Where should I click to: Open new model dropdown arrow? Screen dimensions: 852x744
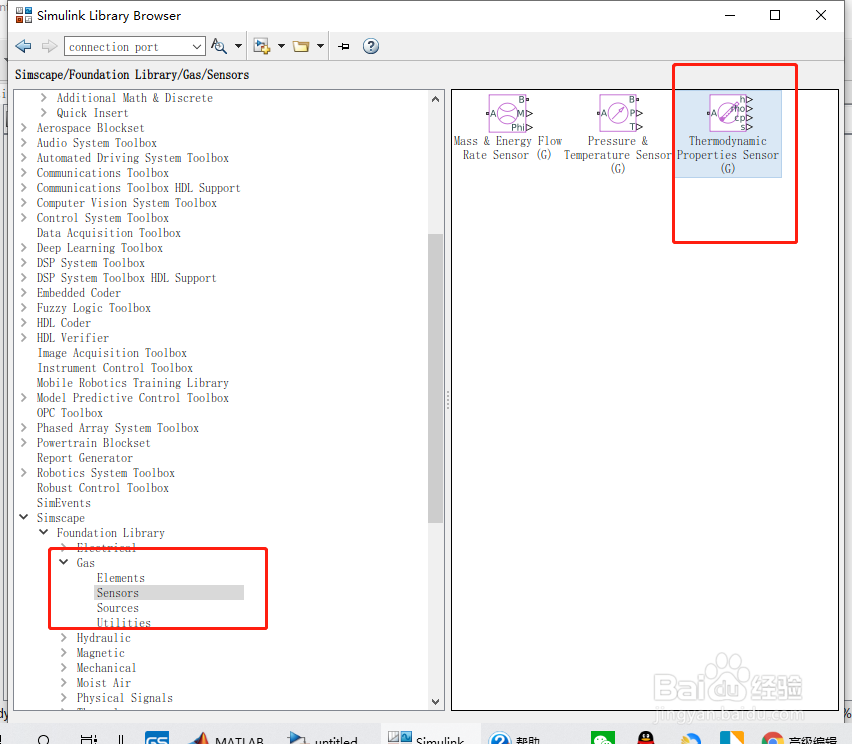281,46
